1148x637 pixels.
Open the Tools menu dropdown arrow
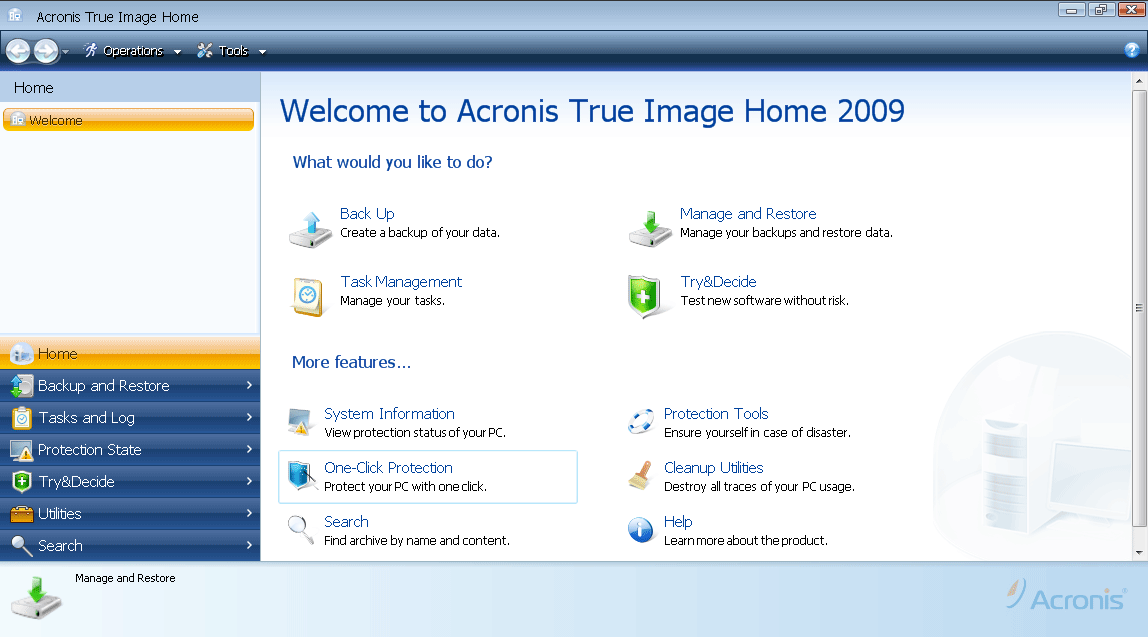coord(262,51)
